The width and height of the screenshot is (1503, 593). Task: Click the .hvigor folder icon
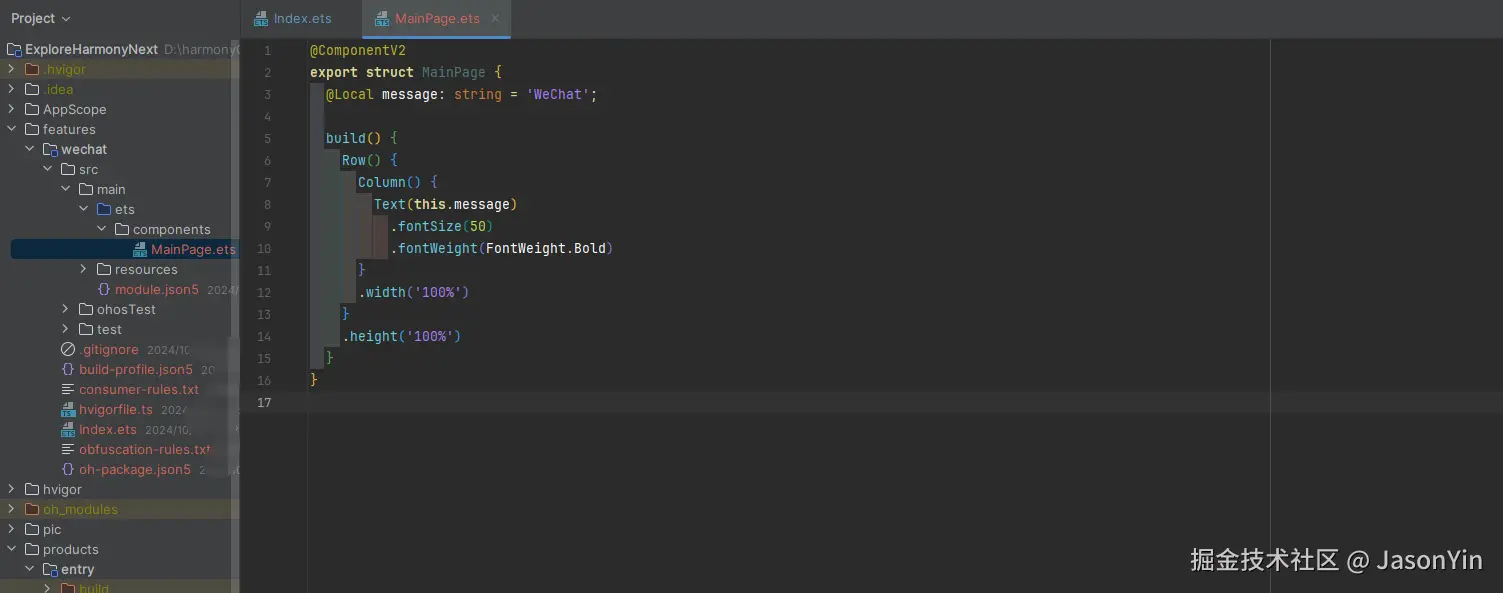click(x=32, y=69)
